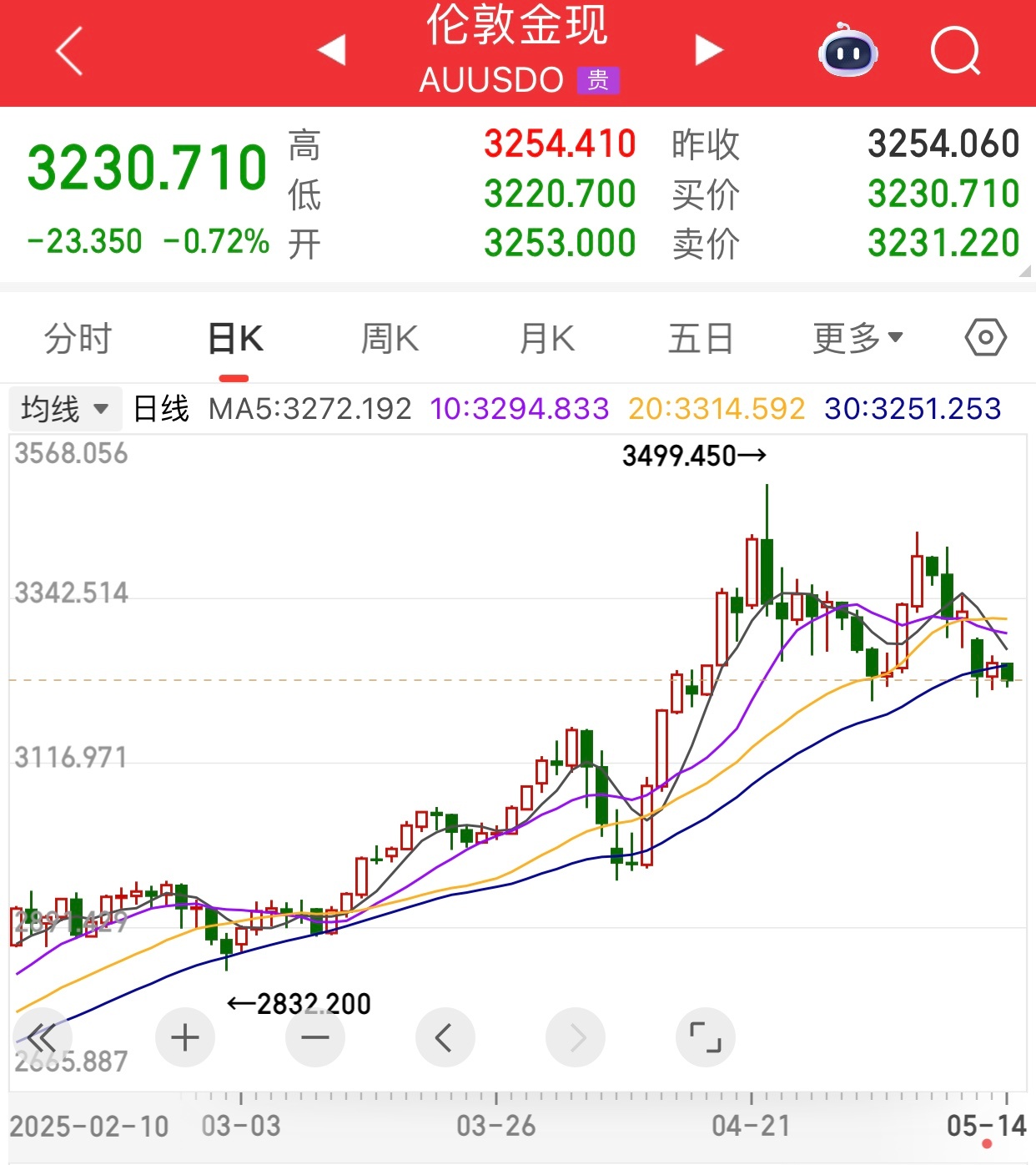The height and width of the screenshot is (1165, 1036).
Task: Tap the high price 3254.410
Action: click(x=560, y=144)
